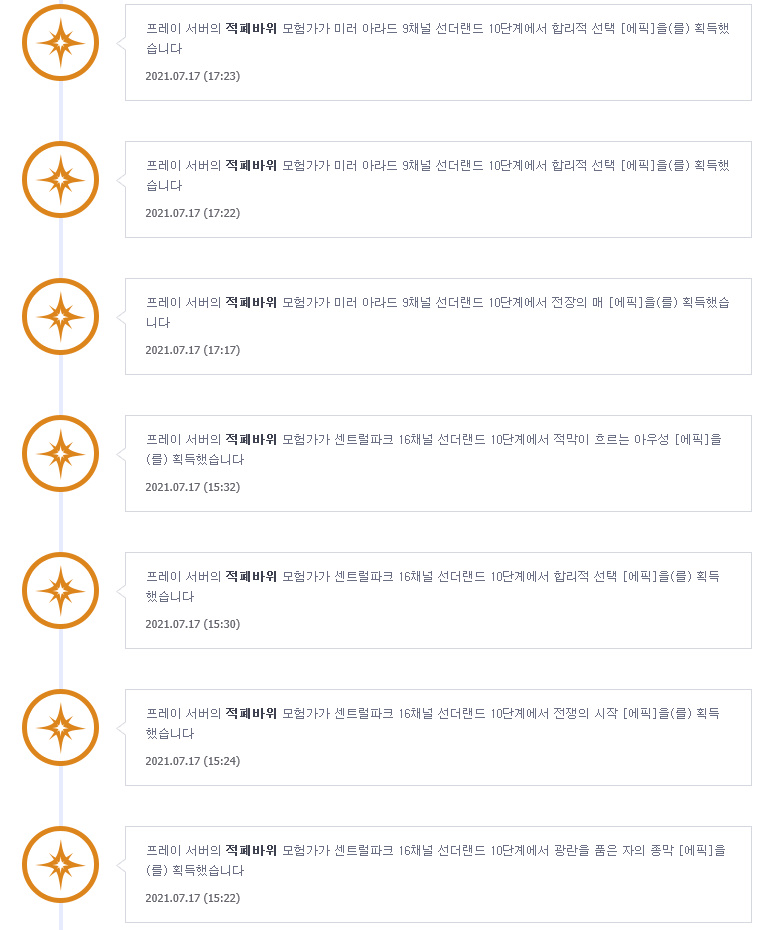Click the 2021.07.17 (17:22) timestamp
This screenshot has height=930, width=765.
click(193, 213)
